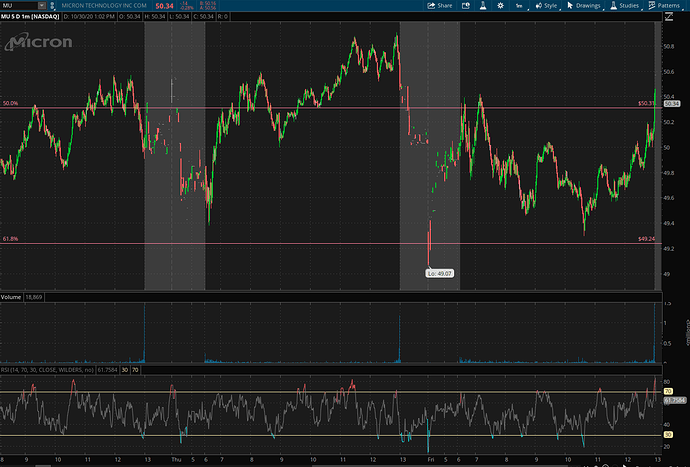Image resolution: width=690 pixels, height=467 pixels.
Task: Click the current price tag 50.34 on axis
Action: [671, 104]
